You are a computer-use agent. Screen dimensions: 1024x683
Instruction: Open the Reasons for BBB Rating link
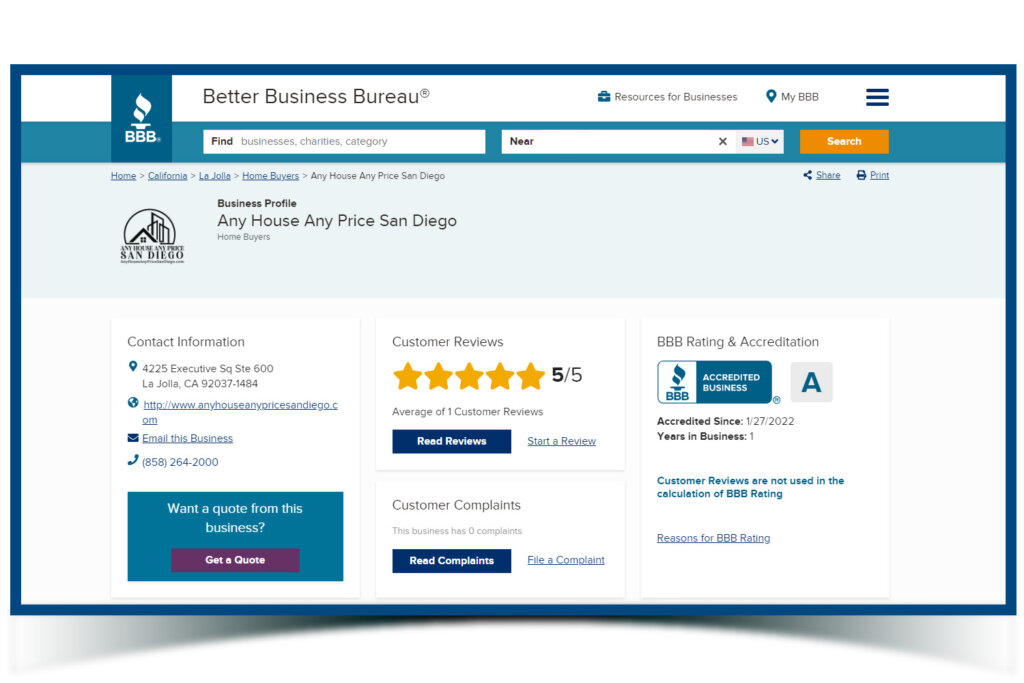[x=714, y=538]
